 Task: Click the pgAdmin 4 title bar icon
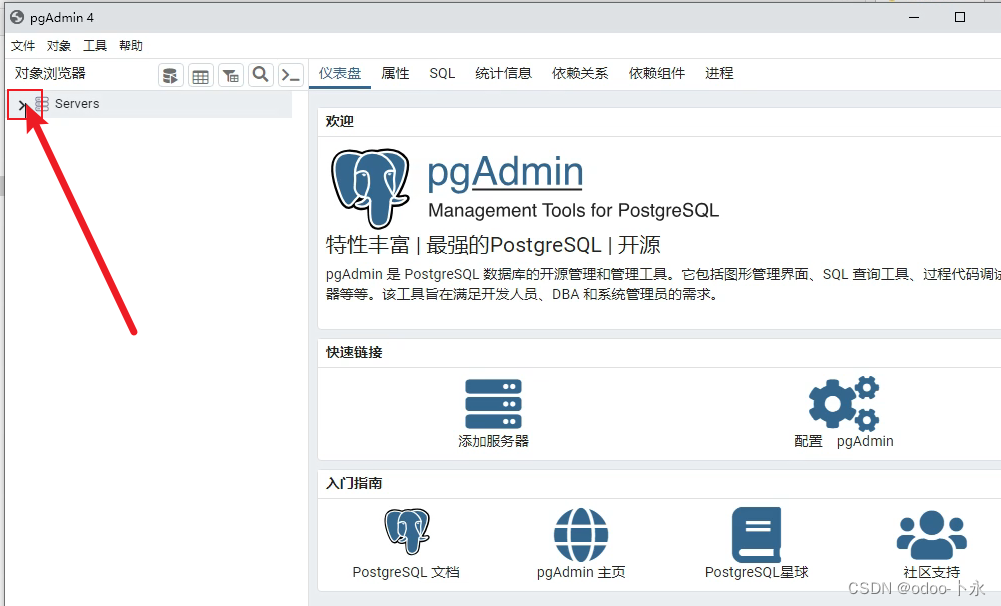[17, 17]
